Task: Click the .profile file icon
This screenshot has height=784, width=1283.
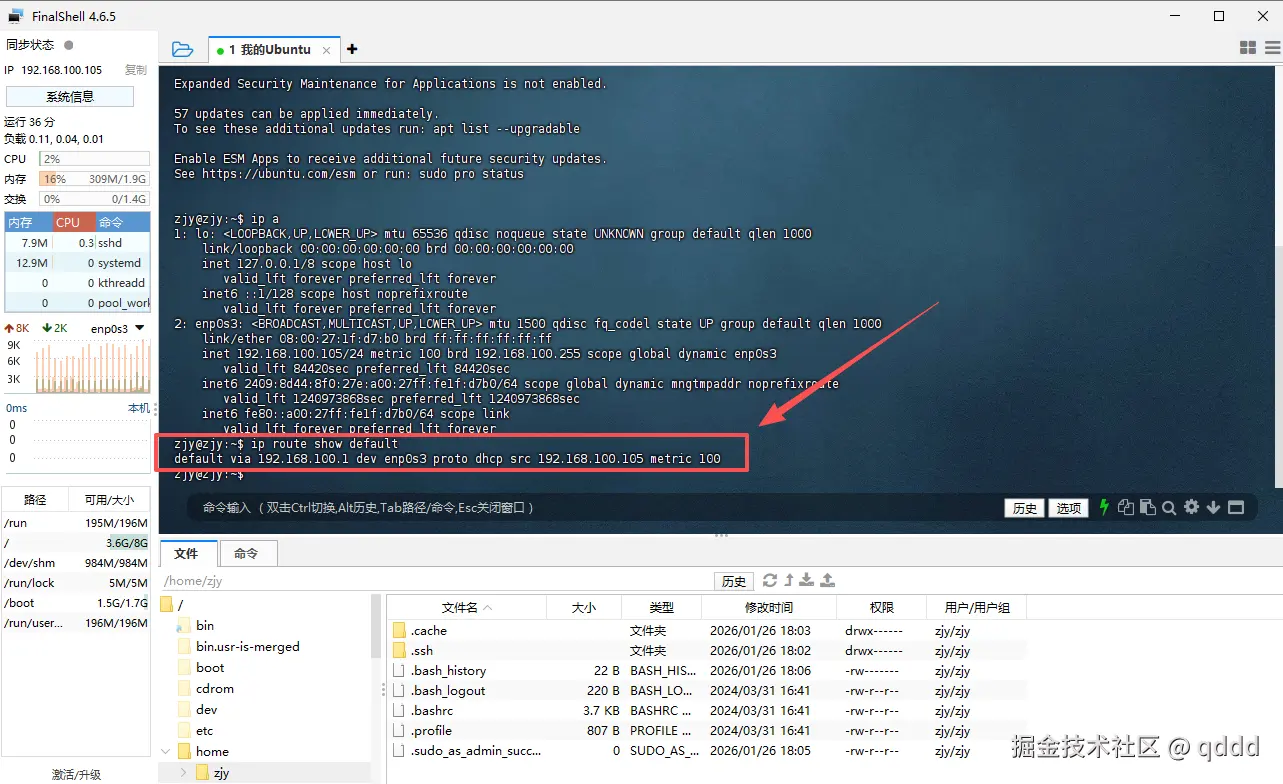Action: coord(399,730)
